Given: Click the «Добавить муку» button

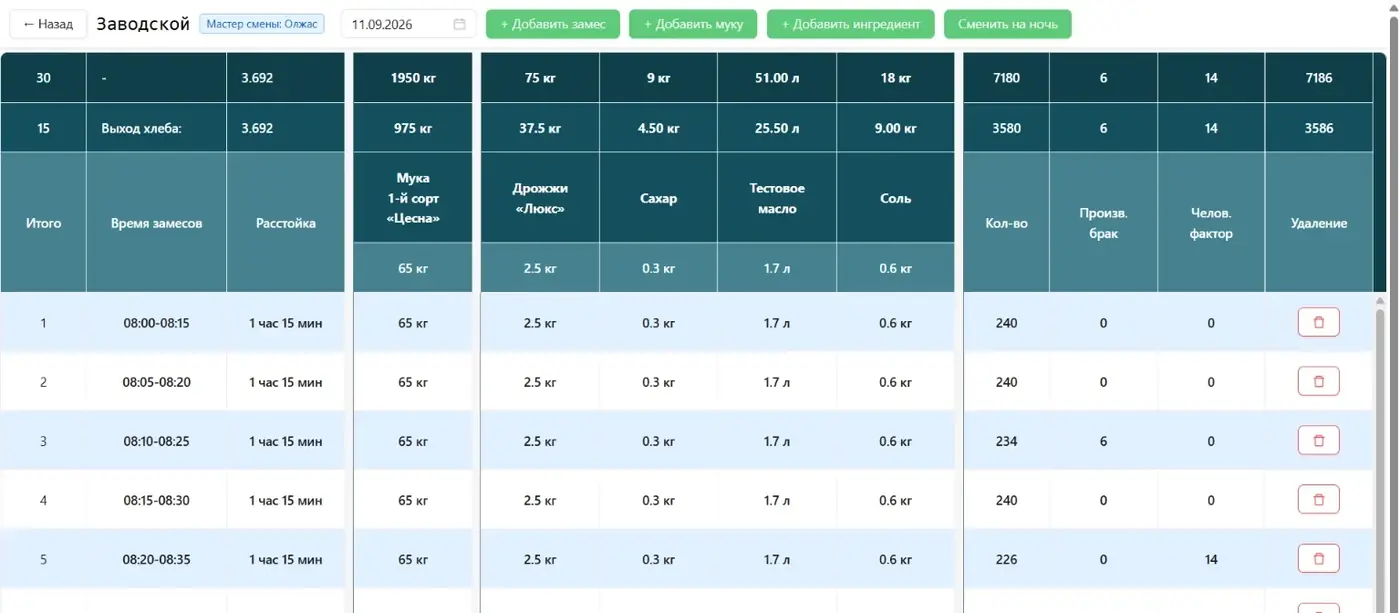Looking at the screenshot, I should pyautogui.click(x=693, y=24).
